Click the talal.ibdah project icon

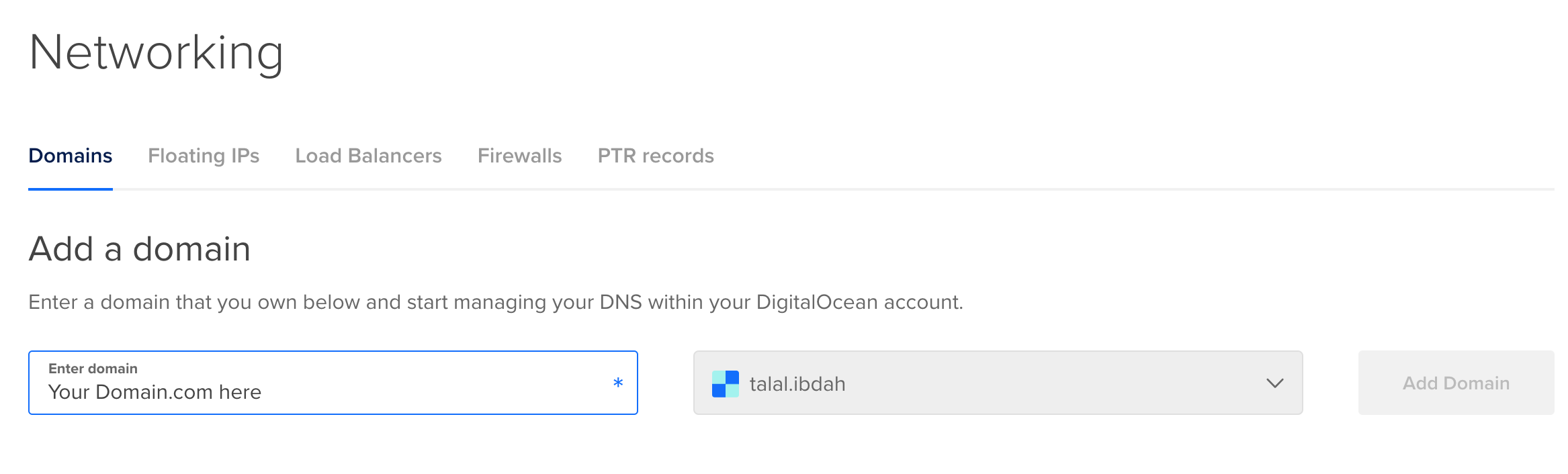pyautogui.click(x=726, y=383)
